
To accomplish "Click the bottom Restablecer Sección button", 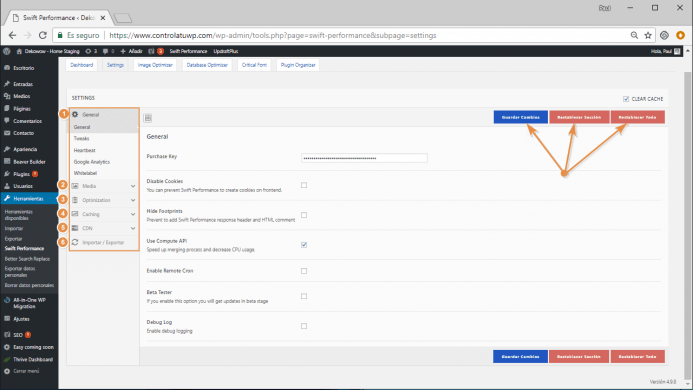I will coord(579,356).
